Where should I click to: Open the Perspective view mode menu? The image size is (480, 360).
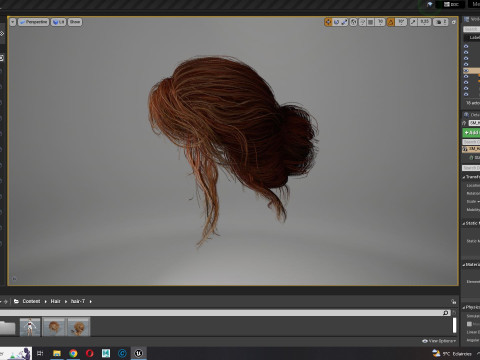pos(33,22)
